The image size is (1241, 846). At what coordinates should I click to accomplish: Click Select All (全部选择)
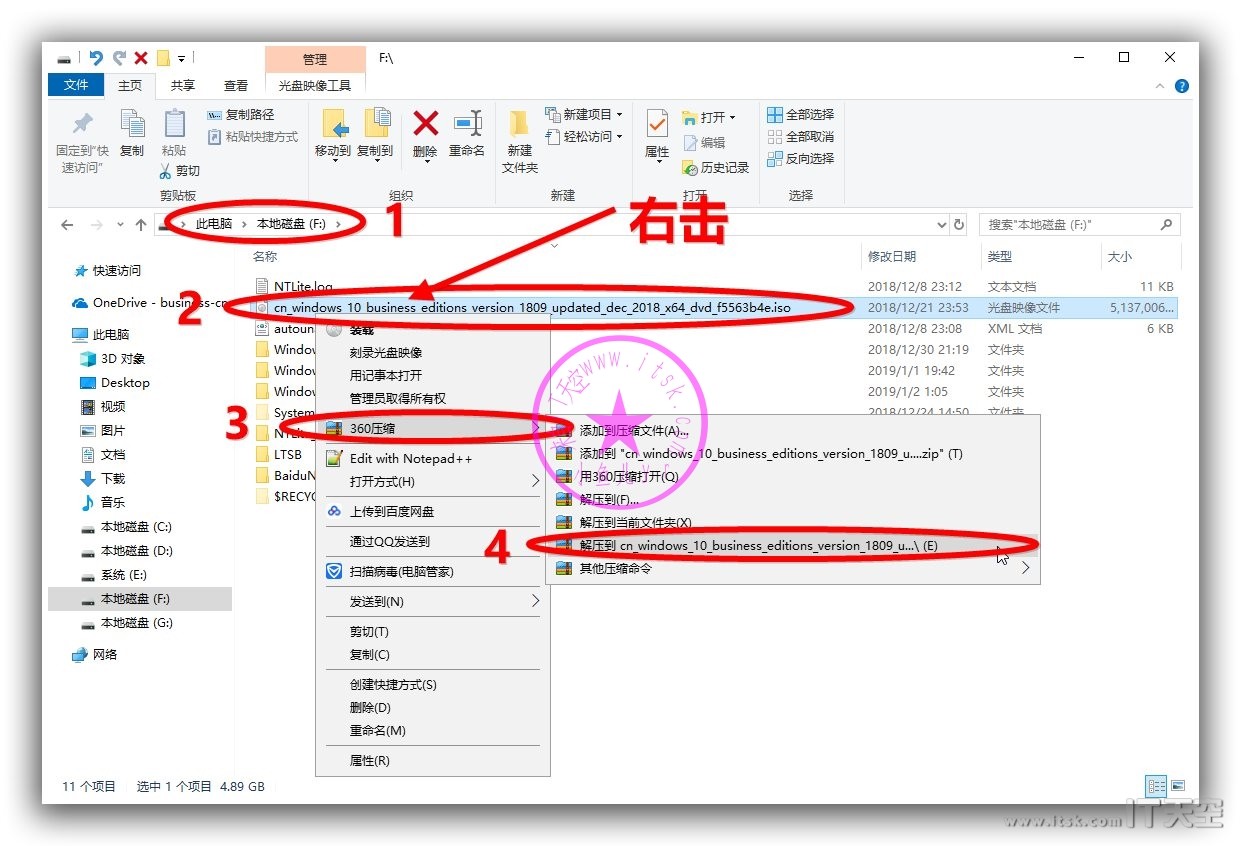(x=800, y=115)
